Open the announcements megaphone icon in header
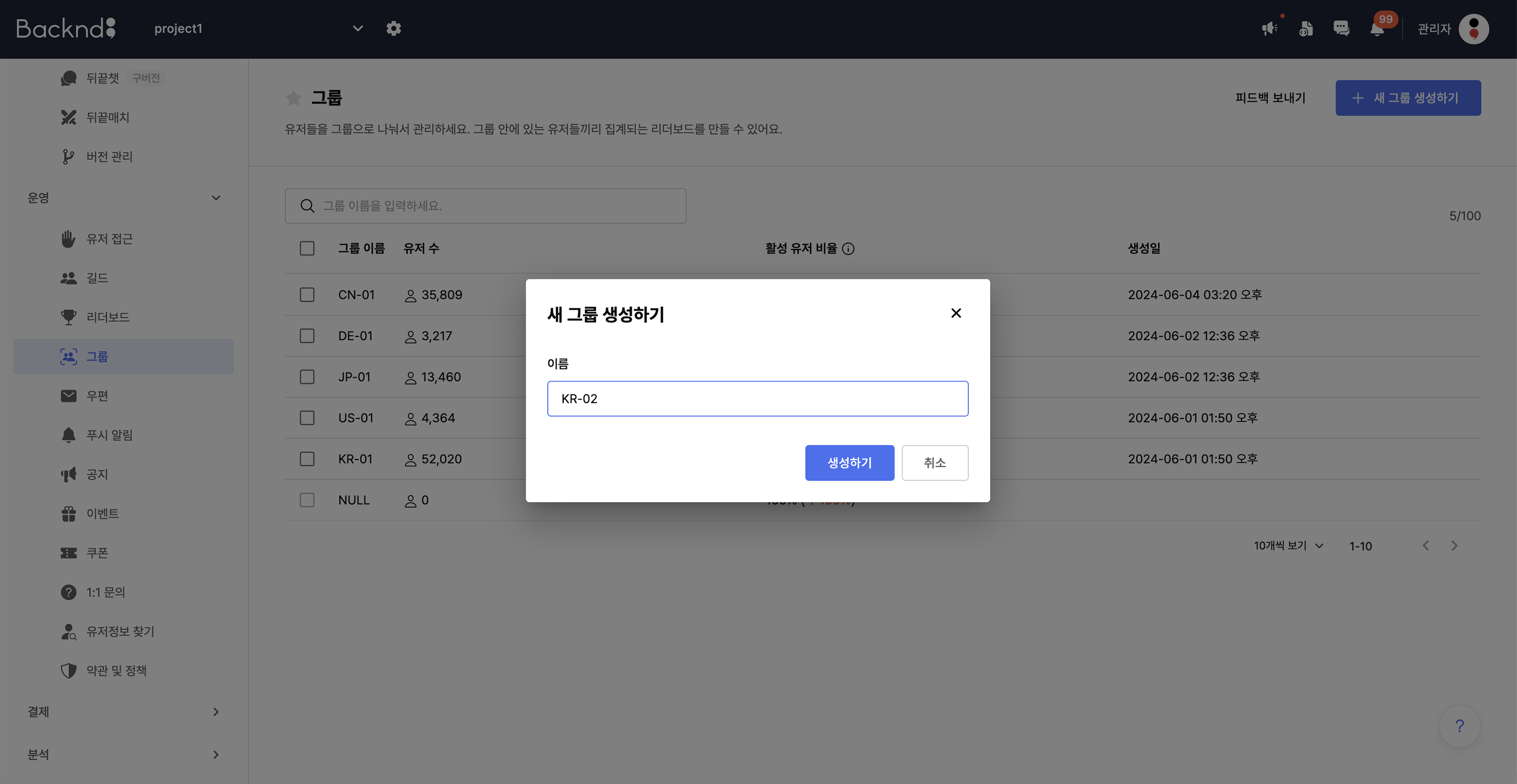 click(x=1270, y=28)
